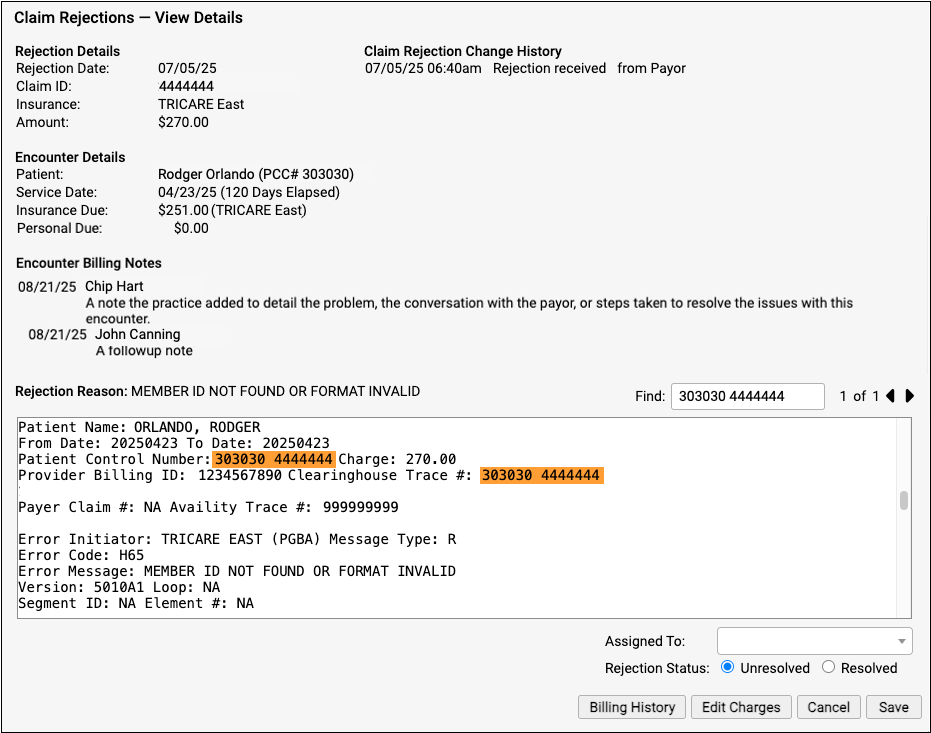Click the From Date: 20250423 line

point(174,443)
